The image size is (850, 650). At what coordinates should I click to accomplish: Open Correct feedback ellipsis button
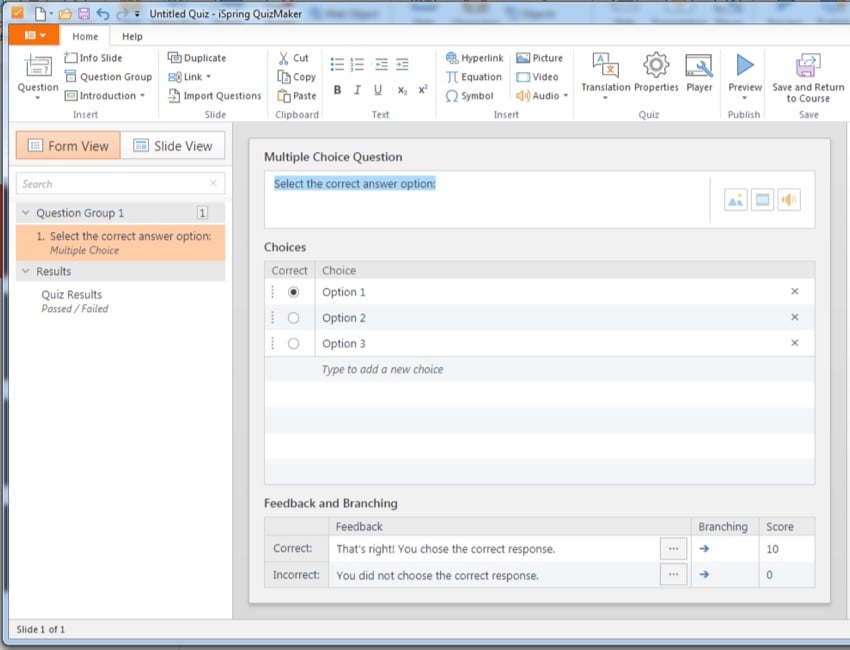673,549
